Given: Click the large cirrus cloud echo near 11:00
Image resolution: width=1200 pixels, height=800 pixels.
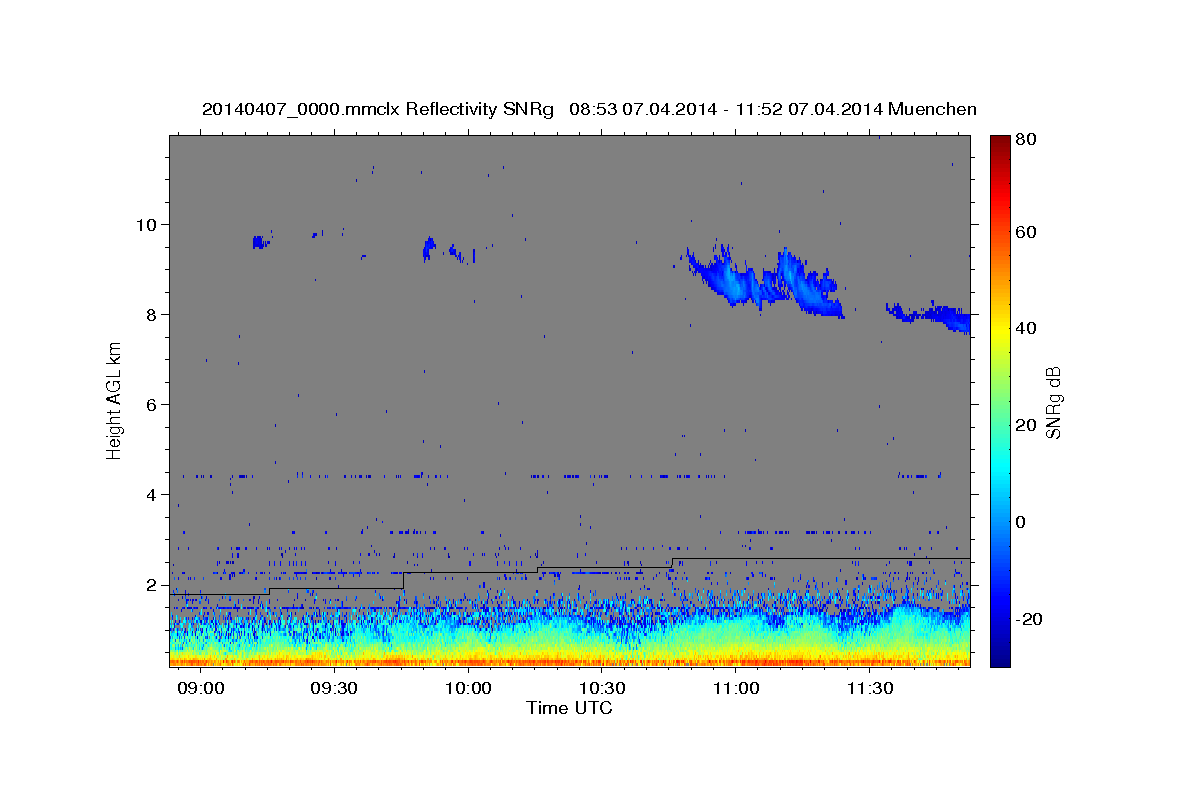Looking at the screenshot, I should tap(765, 280).
